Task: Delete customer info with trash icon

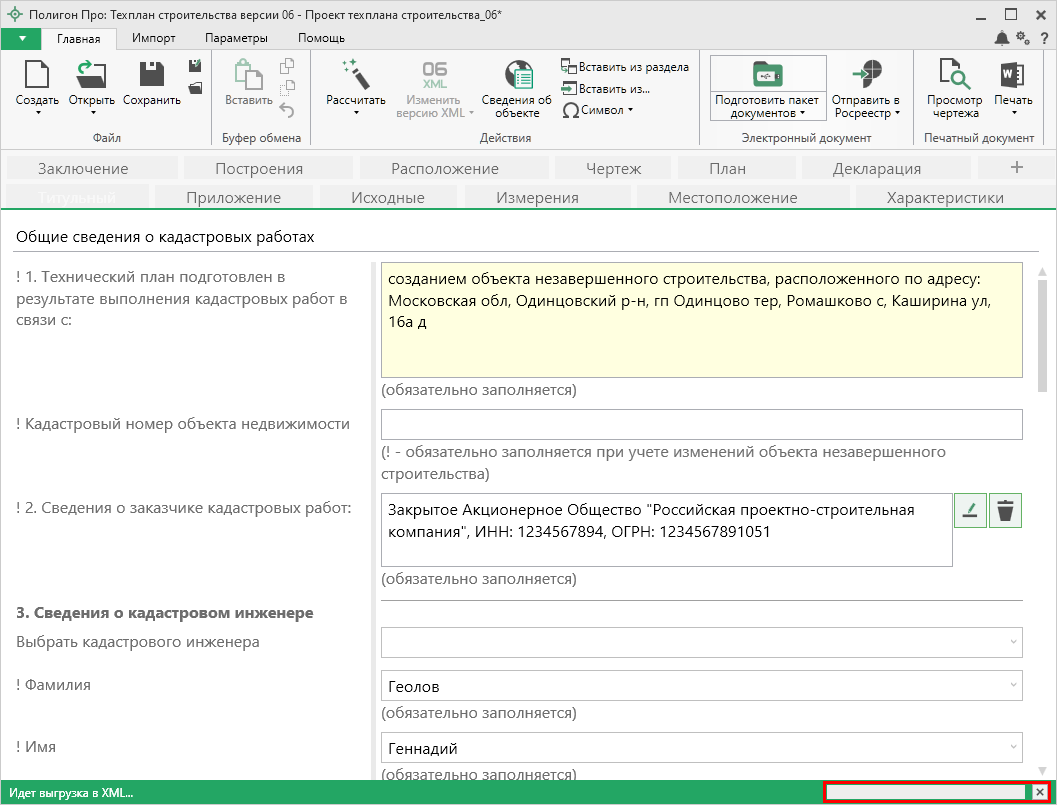Action: [1005, 511]
